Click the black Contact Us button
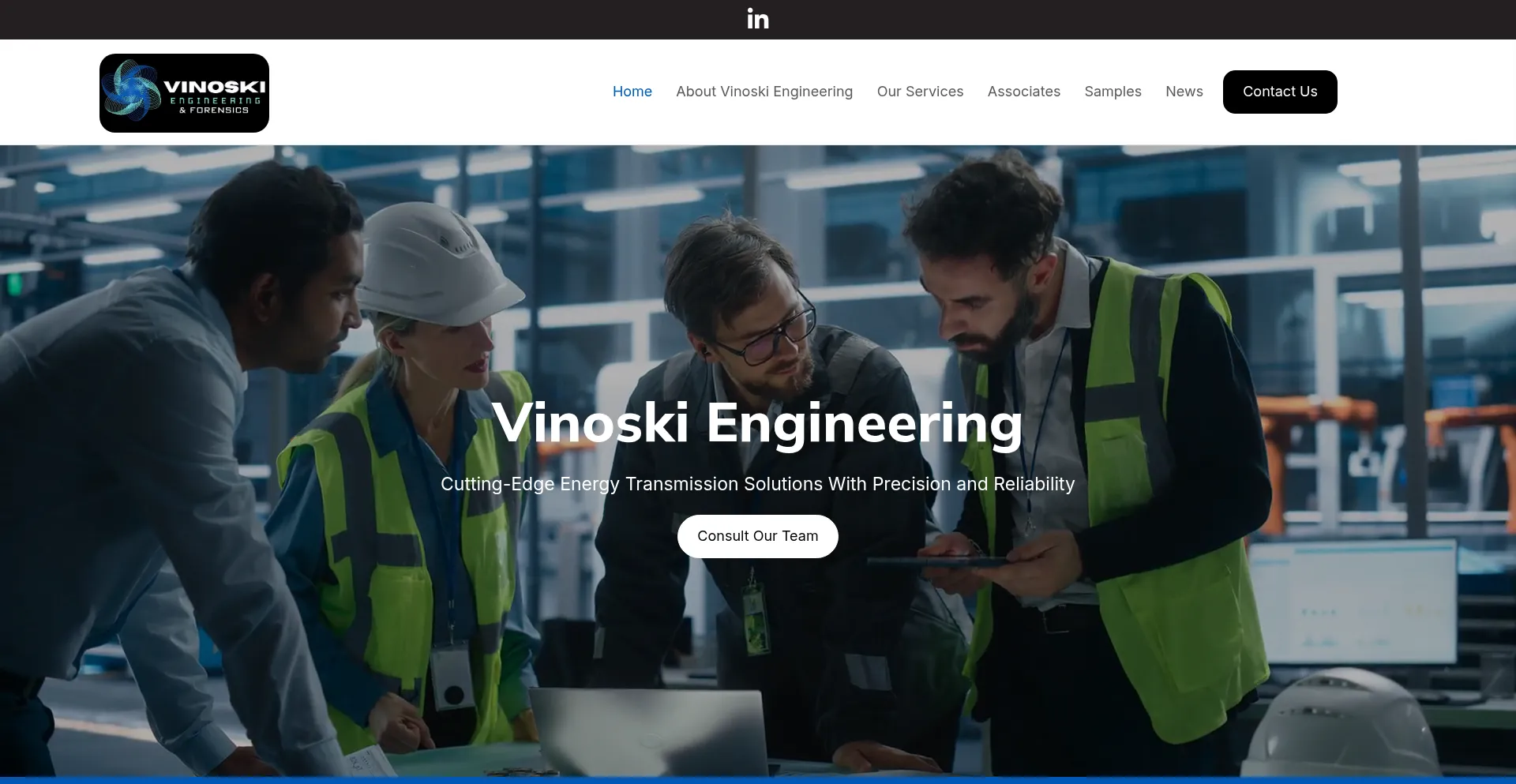The width and height of the screenshot is (1516, 784). pos(1280,92)
